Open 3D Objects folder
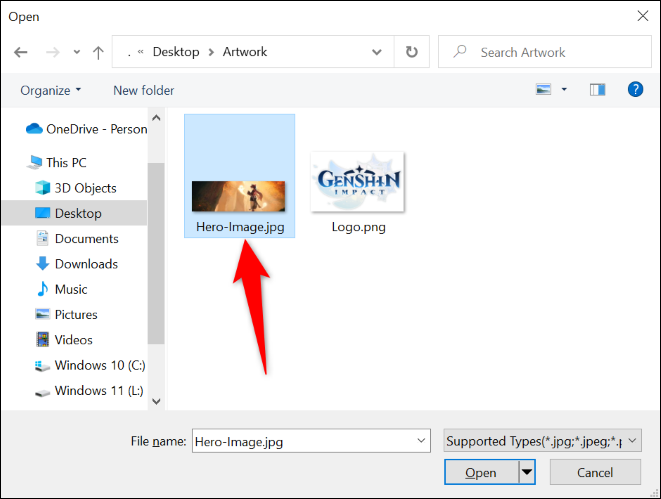The image size is (661, 499). [x=76, y=188]
